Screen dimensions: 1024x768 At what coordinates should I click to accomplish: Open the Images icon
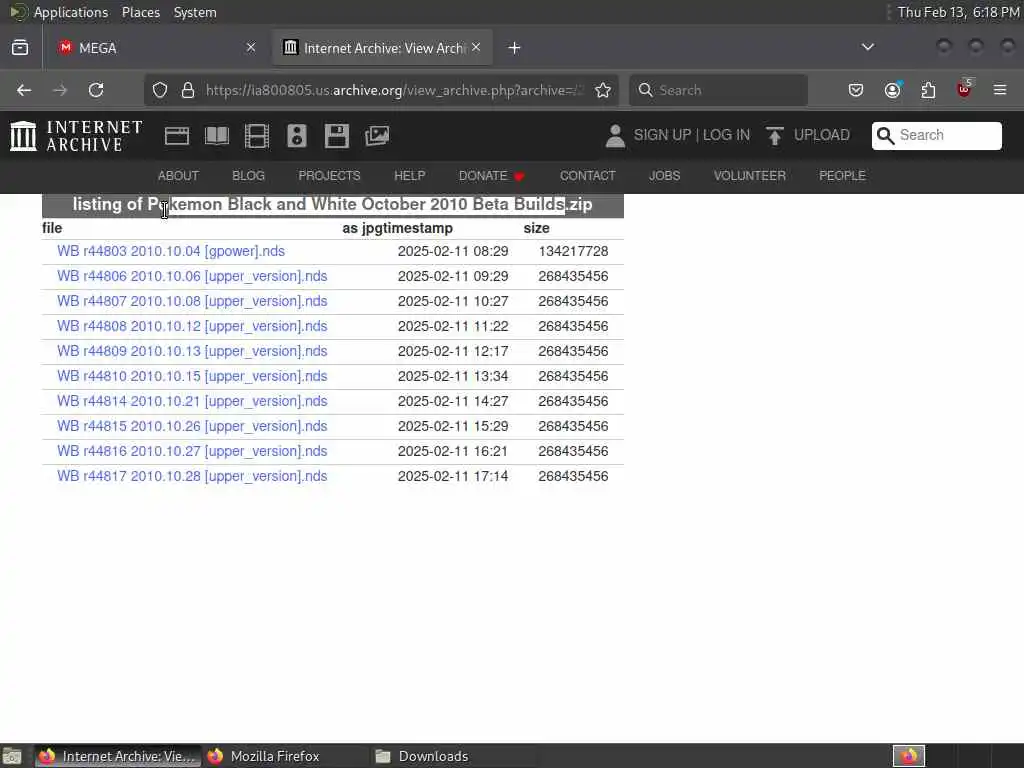tap(377, 136)
